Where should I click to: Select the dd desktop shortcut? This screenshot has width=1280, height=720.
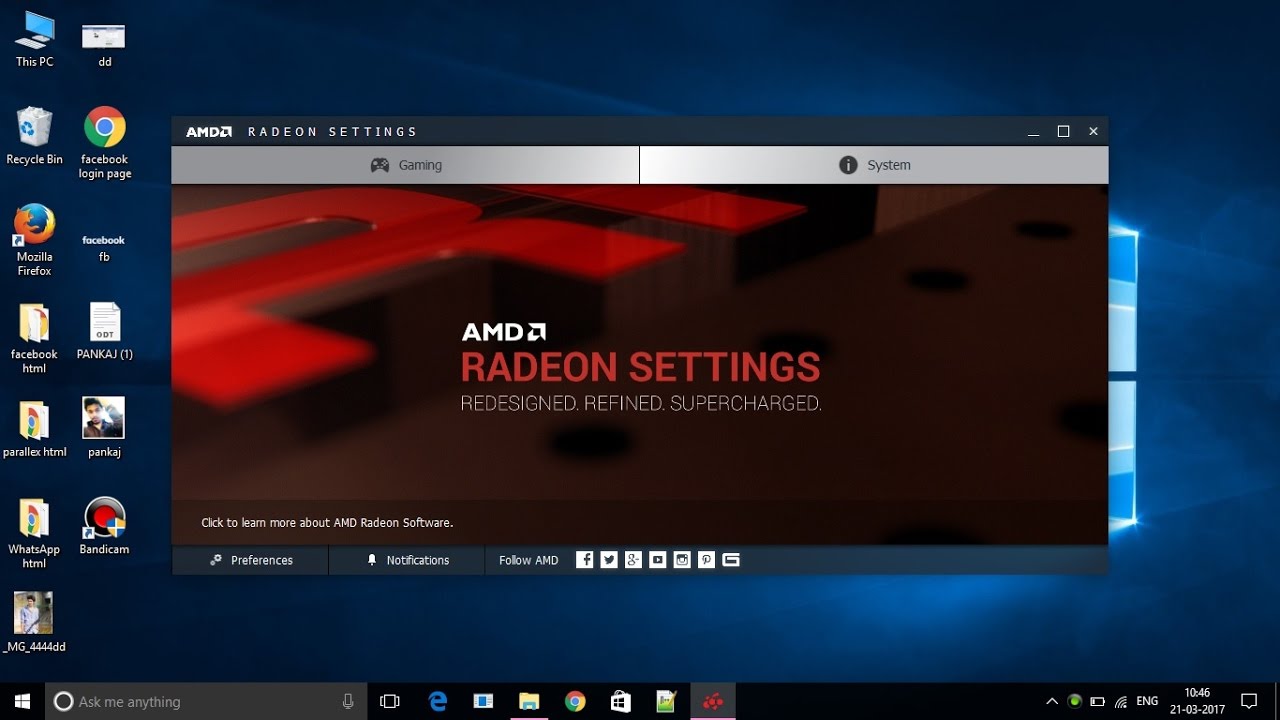104,44
